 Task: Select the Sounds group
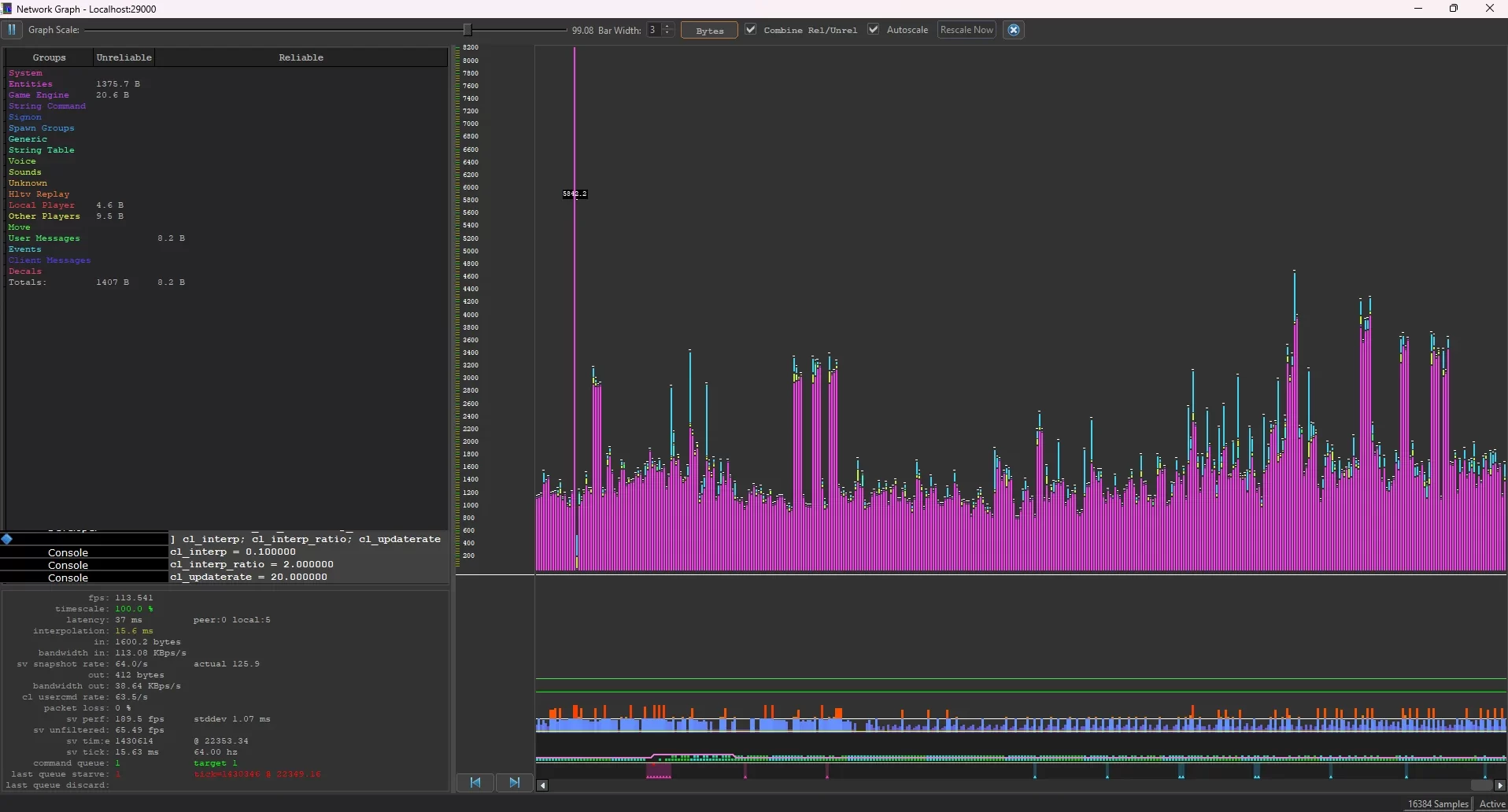[x=25, y=172]
